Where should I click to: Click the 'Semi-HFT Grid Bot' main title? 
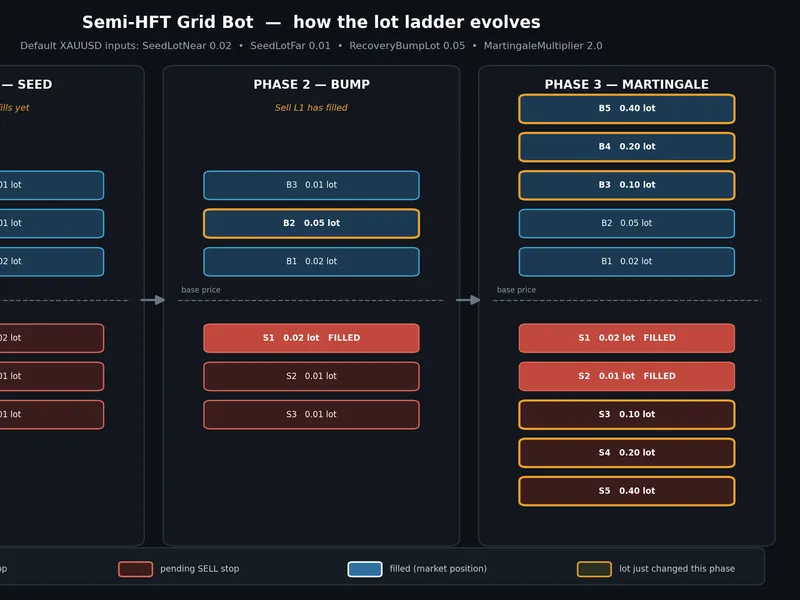[x=311, y=22]
